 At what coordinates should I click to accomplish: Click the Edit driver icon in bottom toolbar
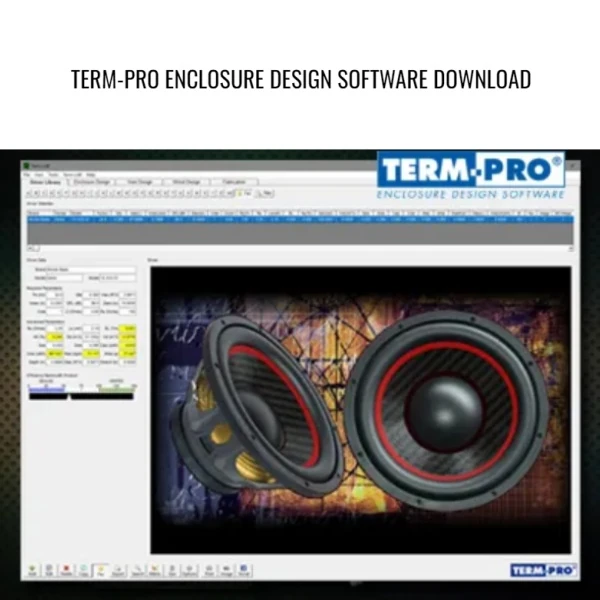pyautogui.click(x=49, y=570)
